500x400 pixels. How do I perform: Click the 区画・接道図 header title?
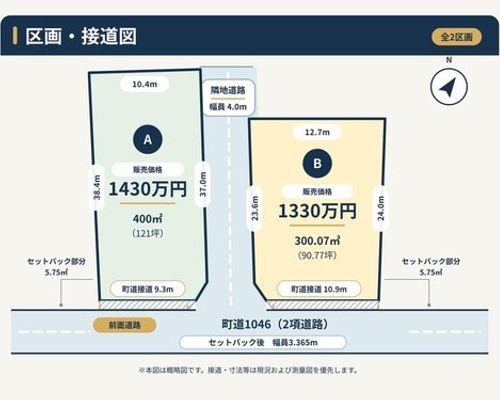tap(81, 36)
